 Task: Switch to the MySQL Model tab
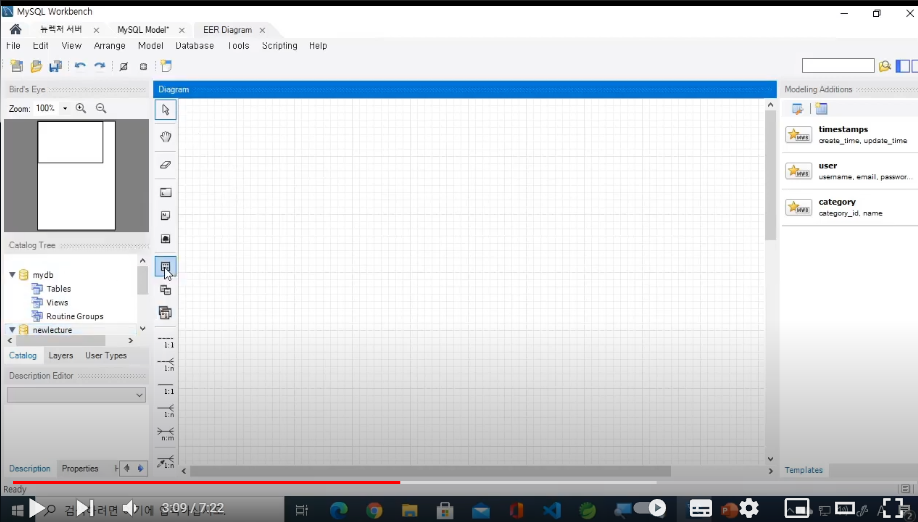pyautogui.click(x=143, y=30)
